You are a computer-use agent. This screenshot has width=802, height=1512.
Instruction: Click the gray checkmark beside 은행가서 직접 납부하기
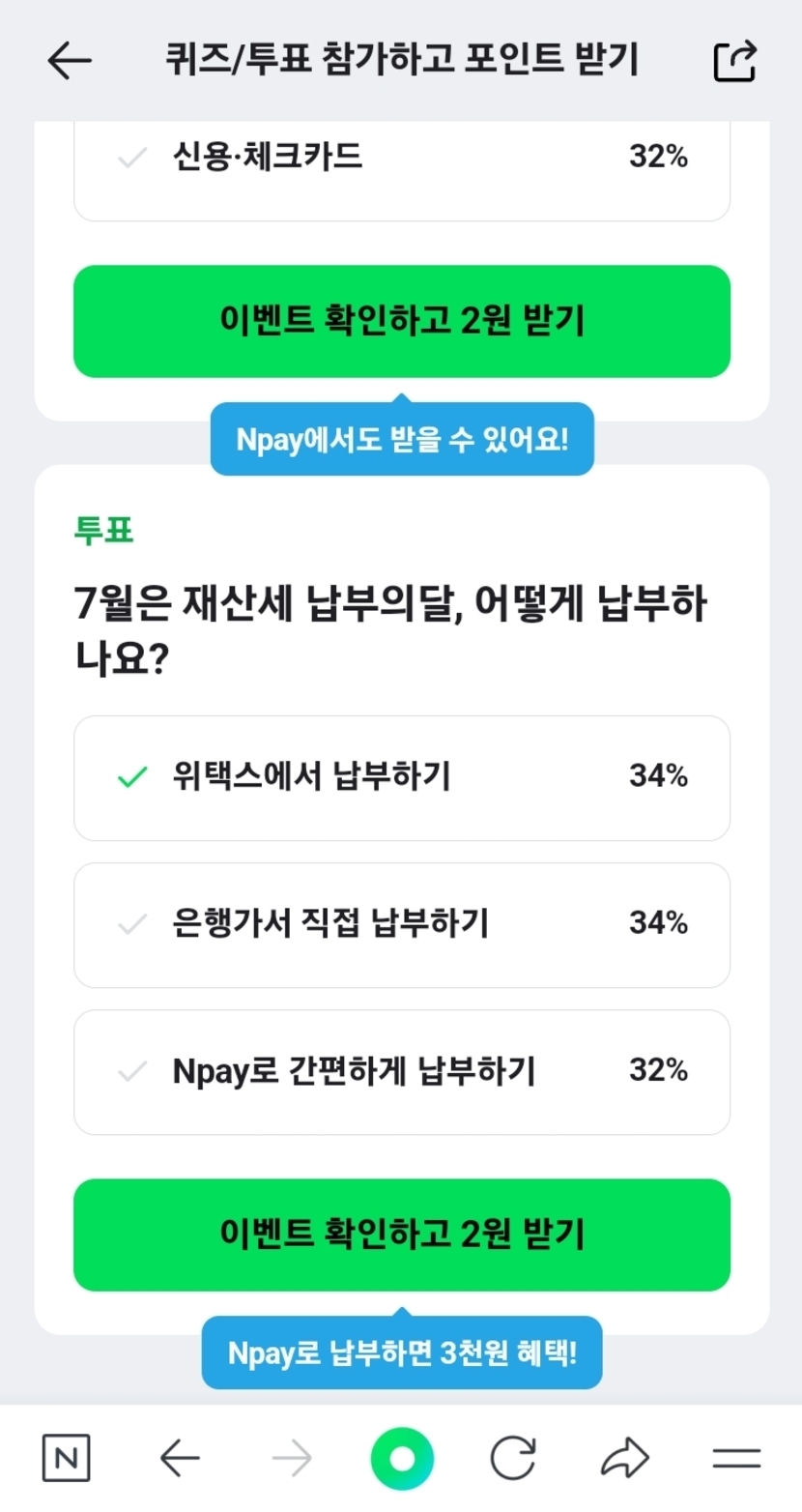pyautogui.click(x=131, y=925)
